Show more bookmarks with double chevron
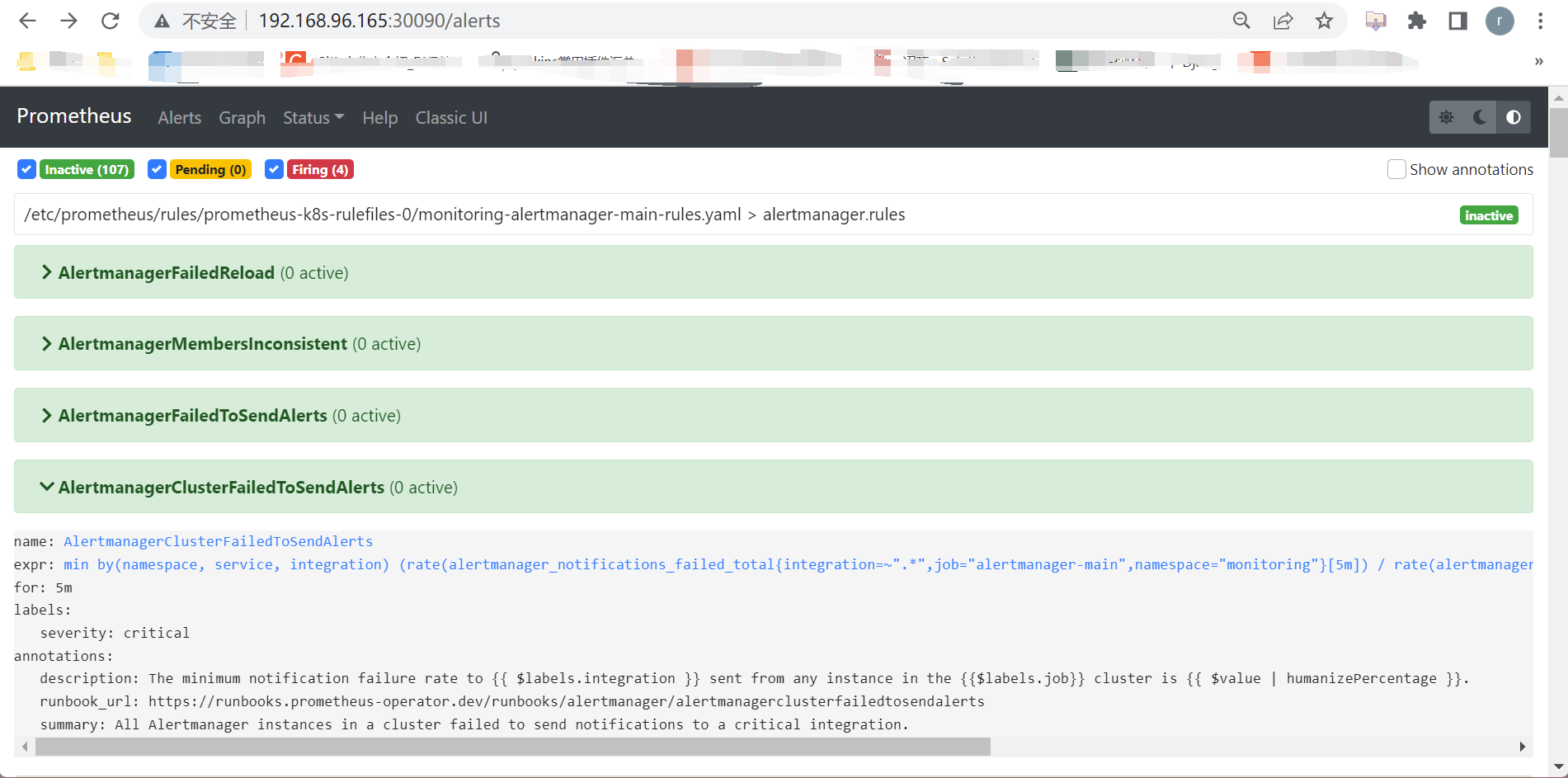 [x=1539, y=61]
